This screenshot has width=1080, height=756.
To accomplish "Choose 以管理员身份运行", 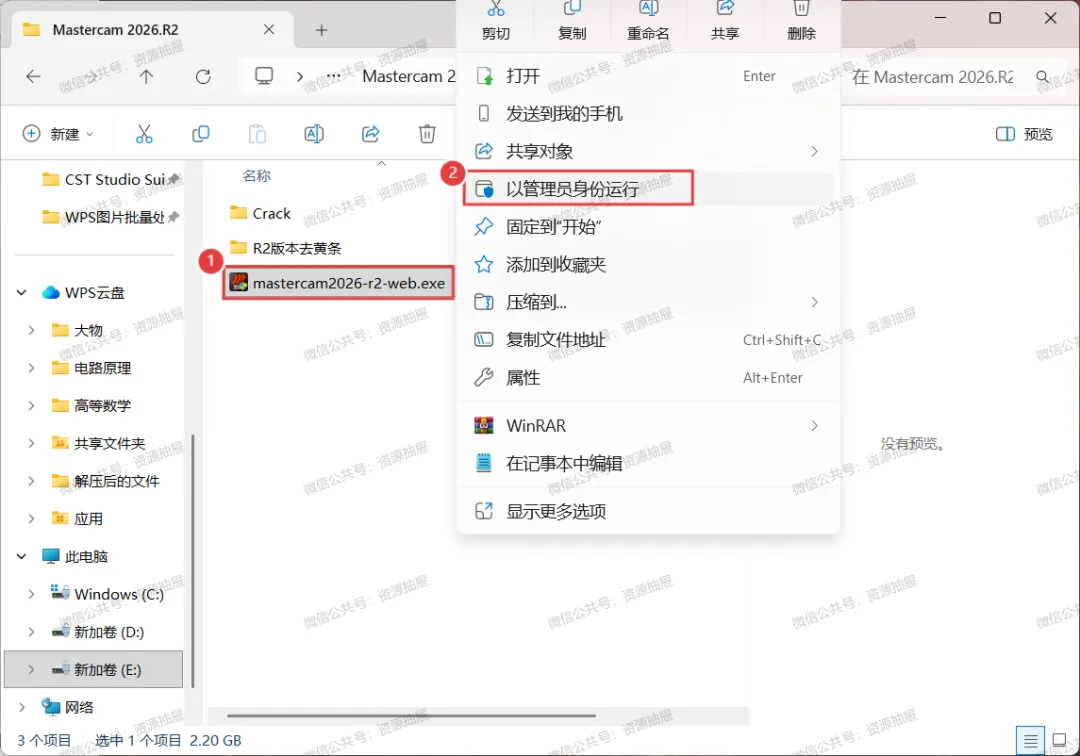I will coord(648,189).
